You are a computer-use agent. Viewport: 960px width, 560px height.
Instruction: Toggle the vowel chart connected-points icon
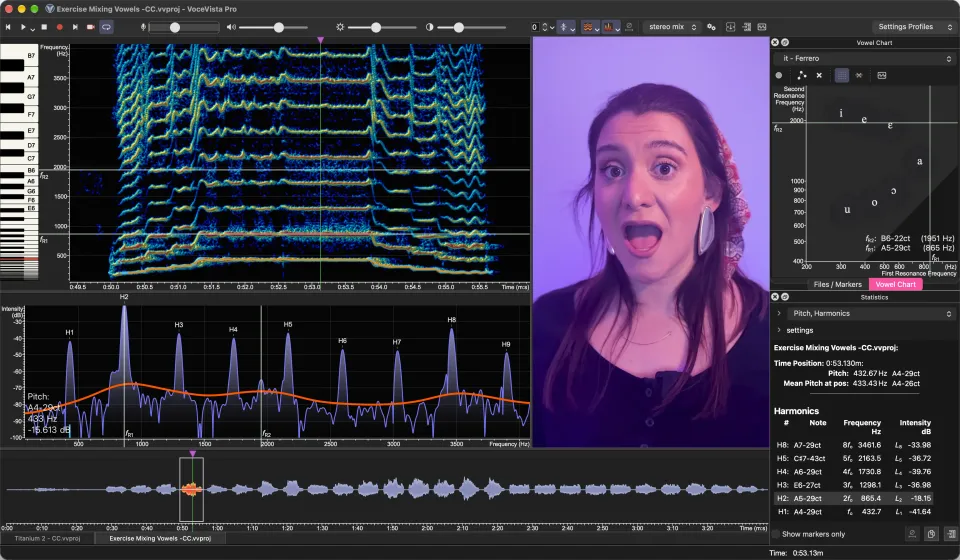click(x=801, y=75)
